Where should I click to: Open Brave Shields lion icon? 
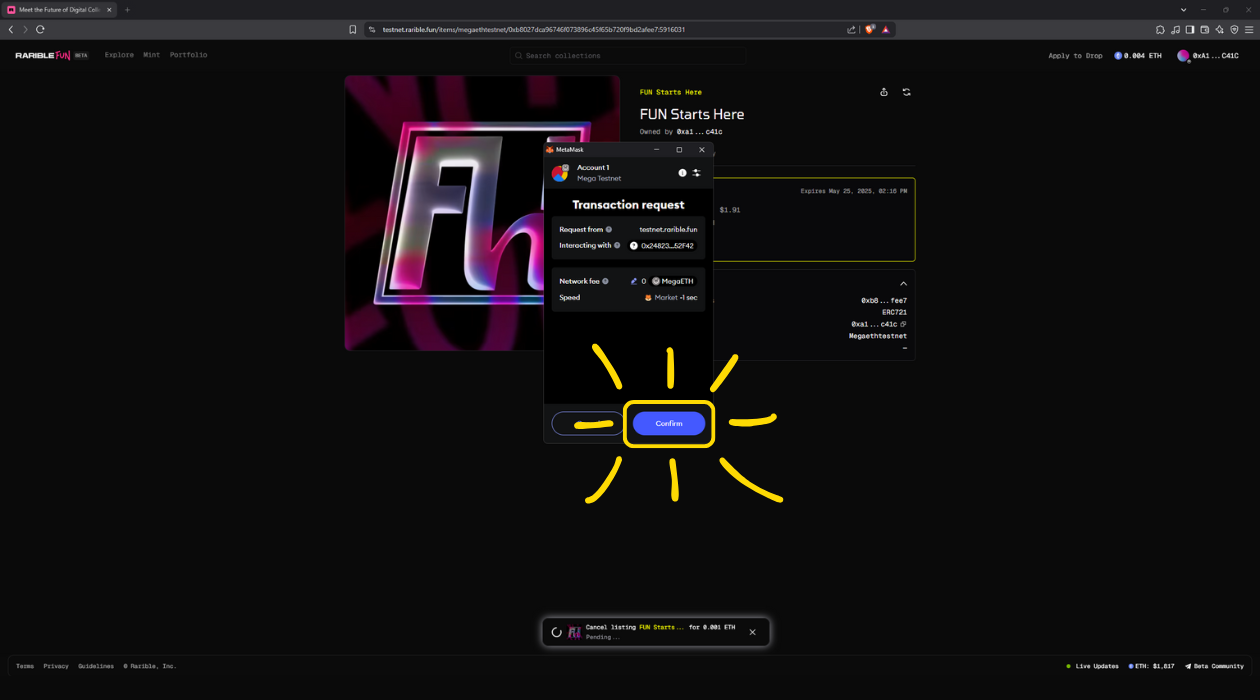tap(870, 29)
